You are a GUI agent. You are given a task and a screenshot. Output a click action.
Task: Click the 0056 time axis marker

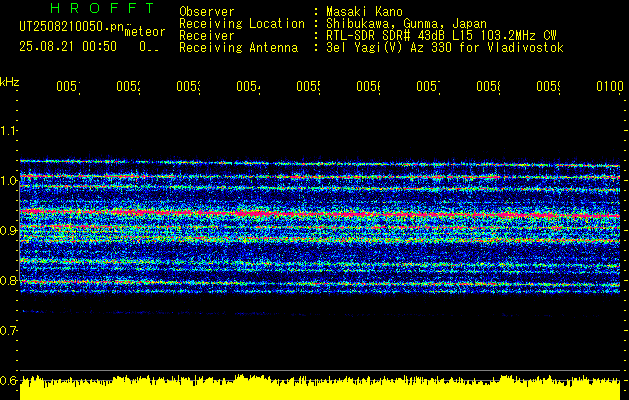[x=368, y=87]
